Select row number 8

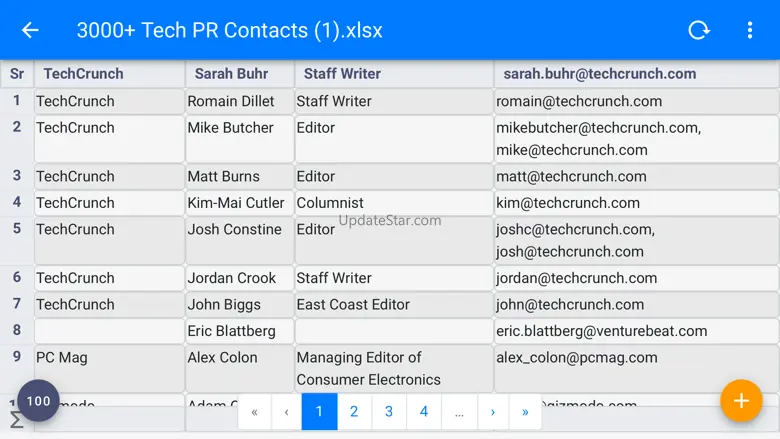point(17,330)
